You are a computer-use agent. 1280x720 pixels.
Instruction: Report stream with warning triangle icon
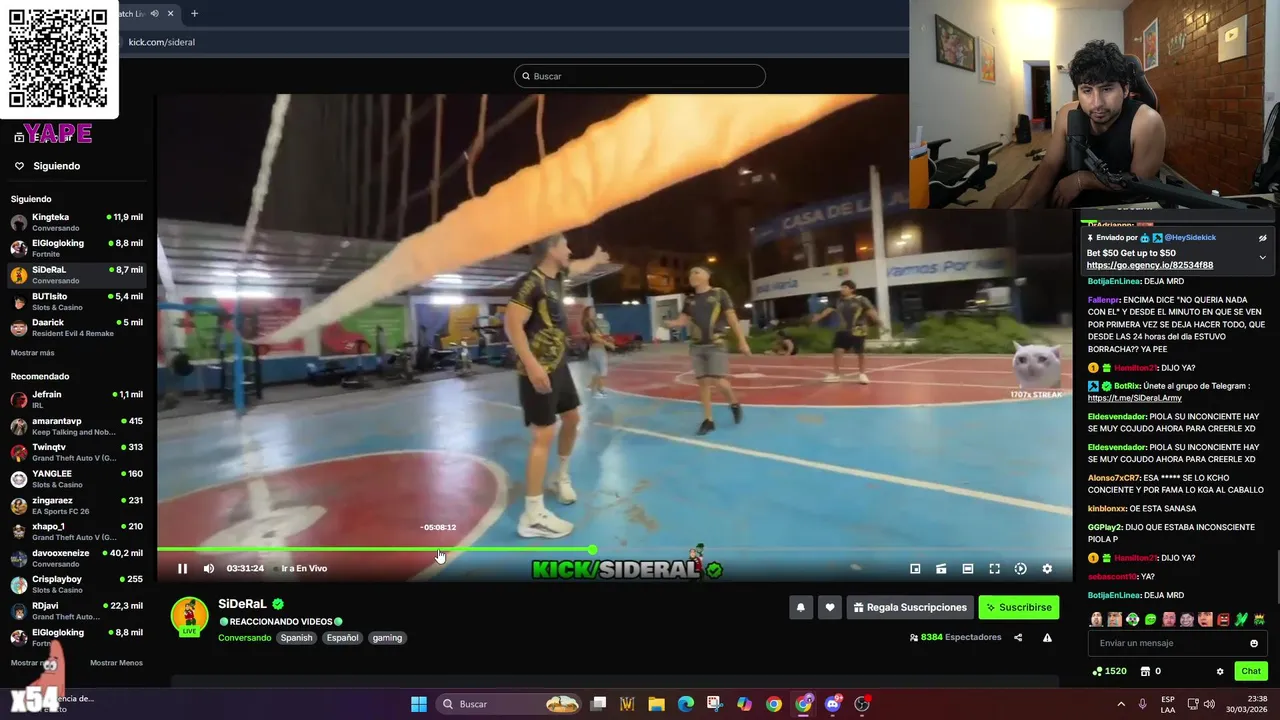(1047, 637)
